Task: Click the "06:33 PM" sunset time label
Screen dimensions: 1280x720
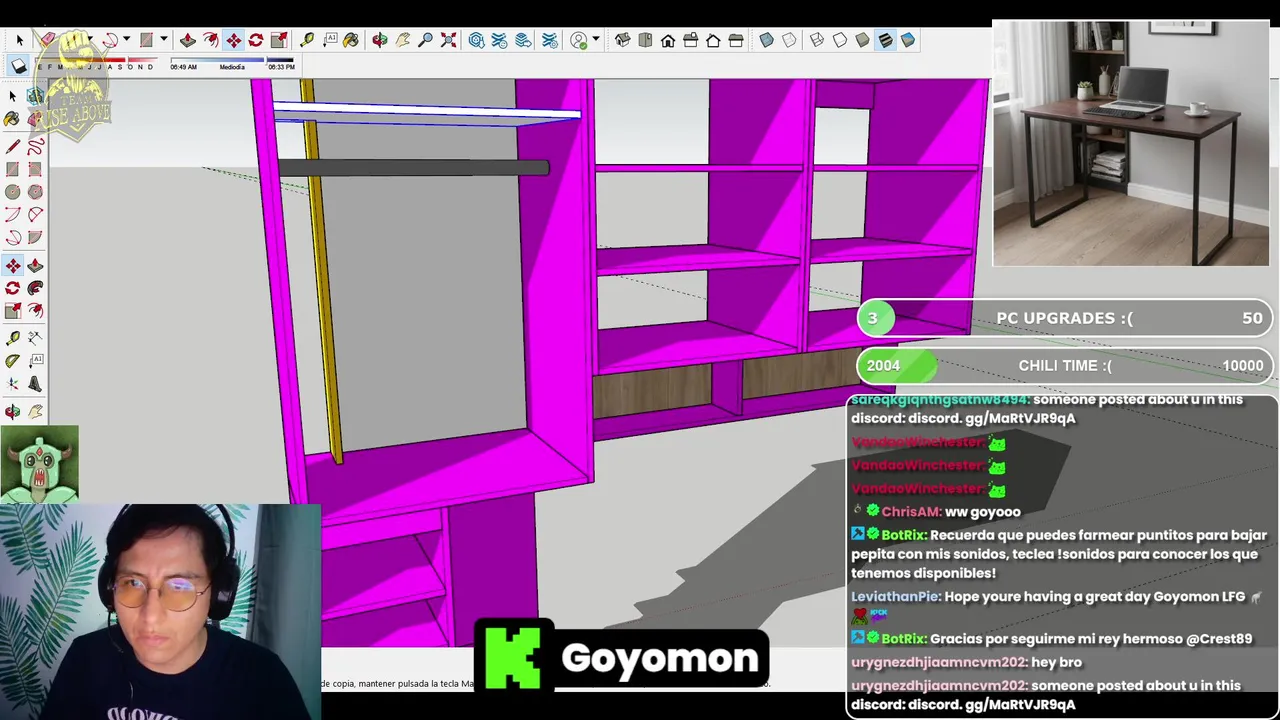Action: 281,67
